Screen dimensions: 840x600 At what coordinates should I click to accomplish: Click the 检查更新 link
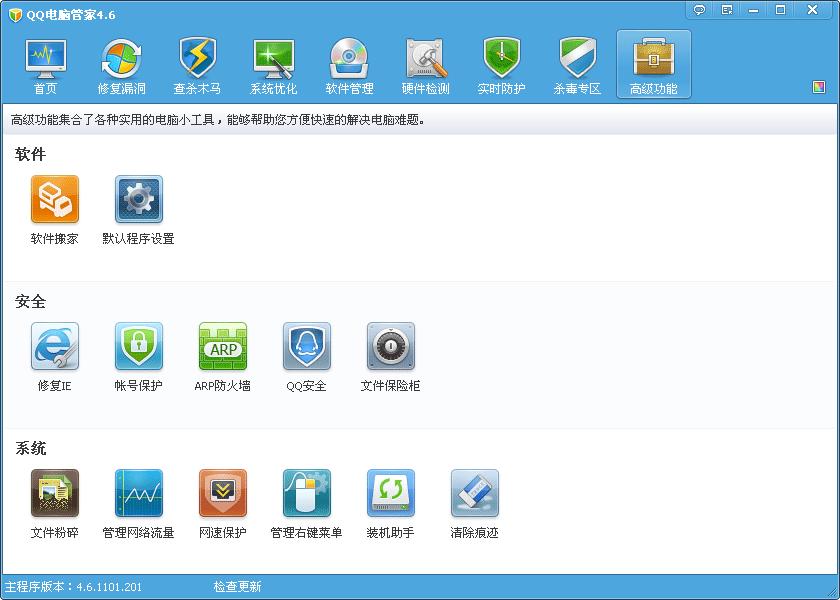[x=237, y=587]
